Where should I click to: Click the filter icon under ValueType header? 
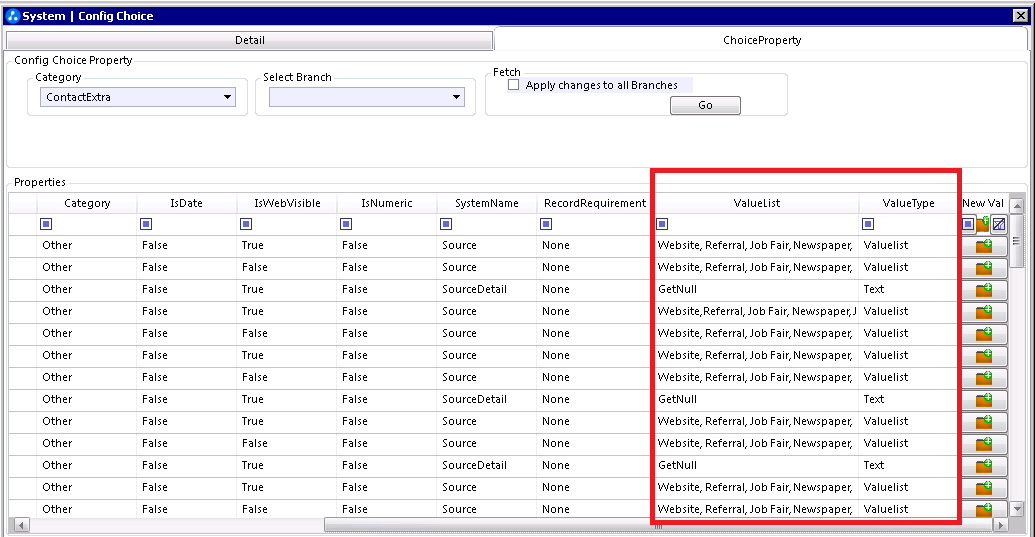[868, 224]
